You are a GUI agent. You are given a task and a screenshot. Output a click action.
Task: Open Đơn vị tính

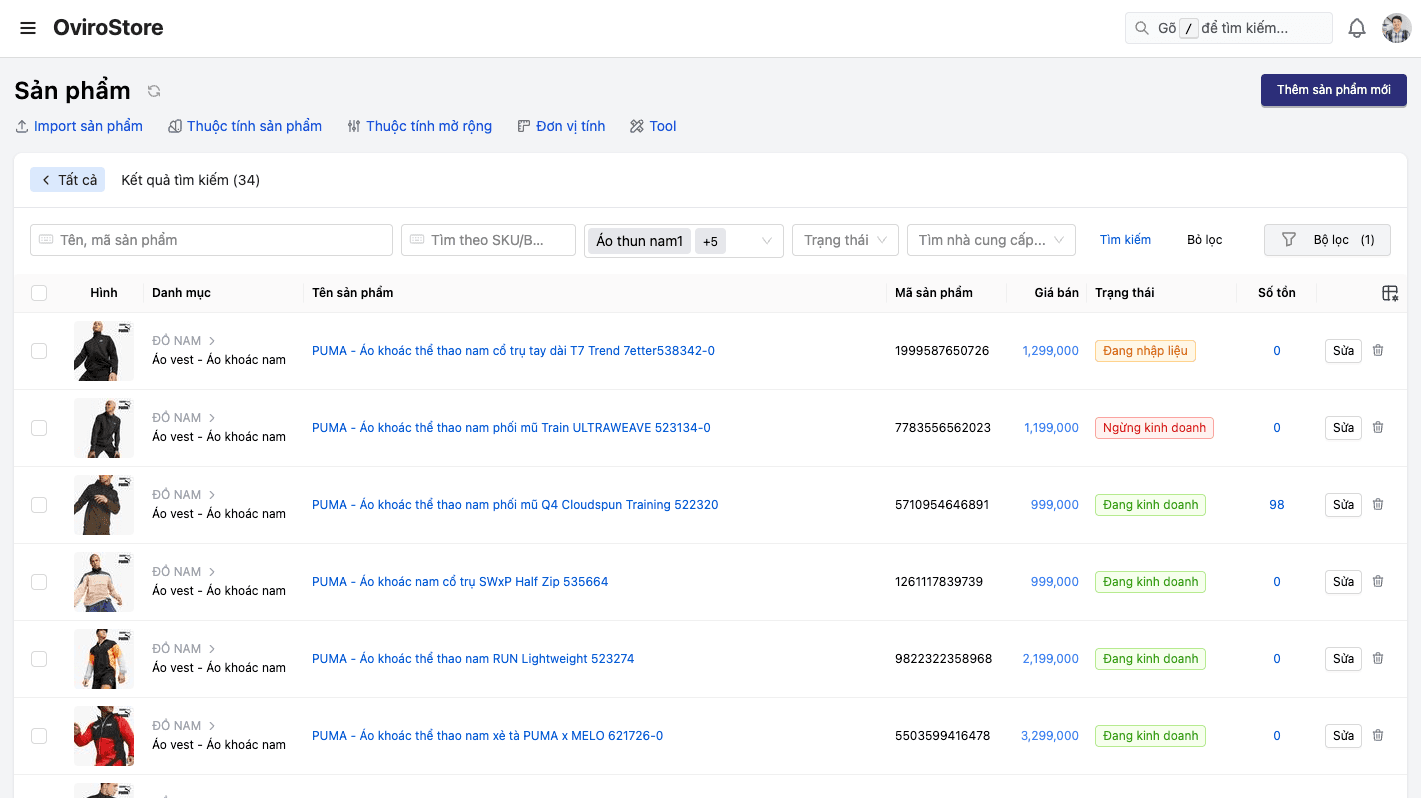point(561,126)
